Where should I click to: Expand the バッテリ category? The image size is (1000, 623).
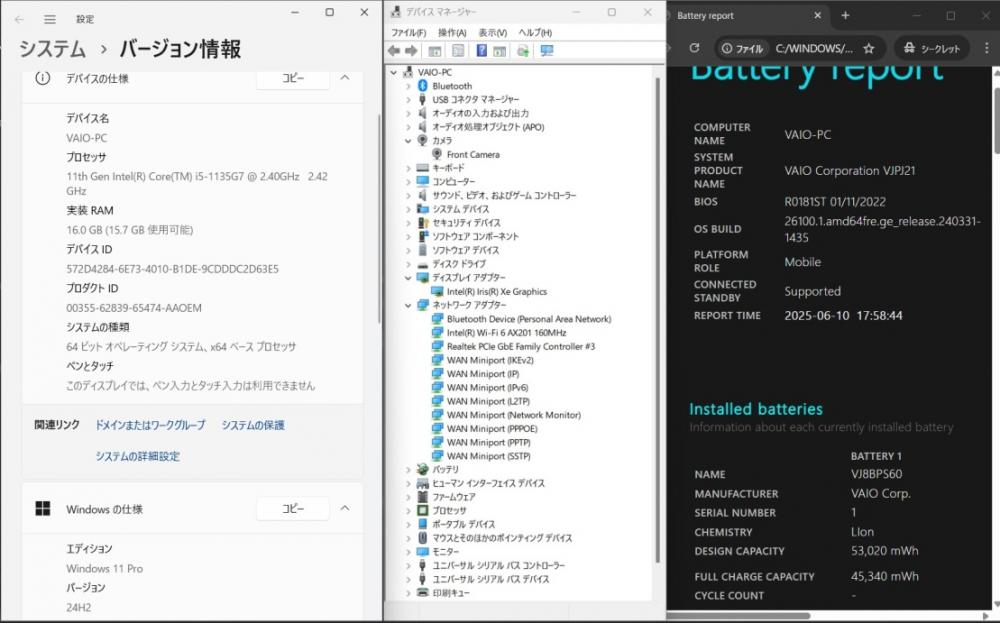coord(408,469)
